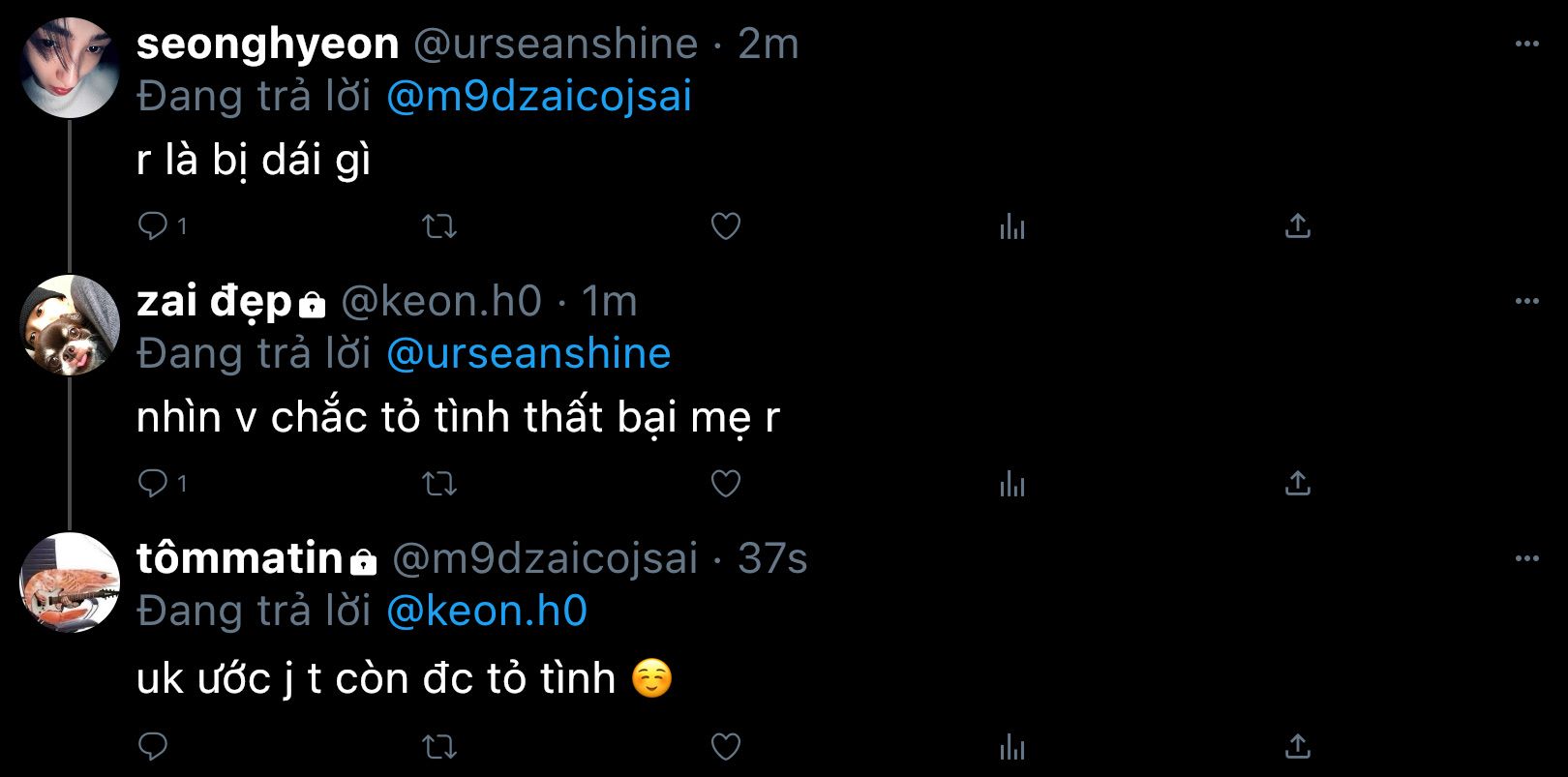Share seonghyeon's tweet
The width and height of the screenshot is (1568, 777).
(x=1297, y=226)
